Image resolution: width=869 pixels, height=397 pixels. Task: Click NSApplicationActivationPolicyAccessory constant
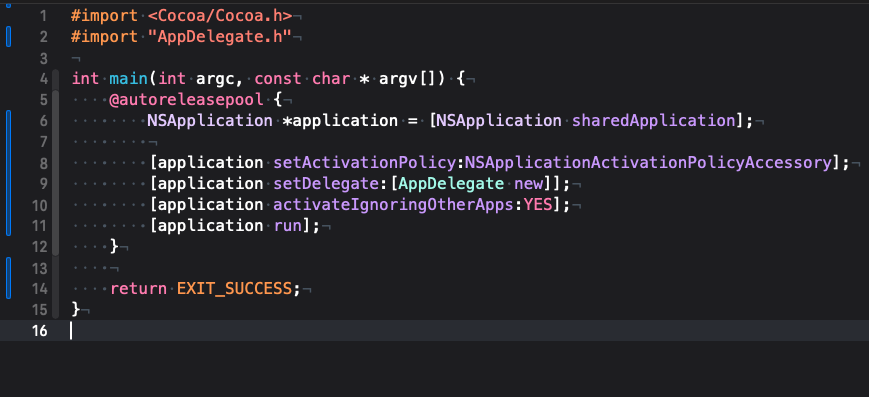[648, 163]
